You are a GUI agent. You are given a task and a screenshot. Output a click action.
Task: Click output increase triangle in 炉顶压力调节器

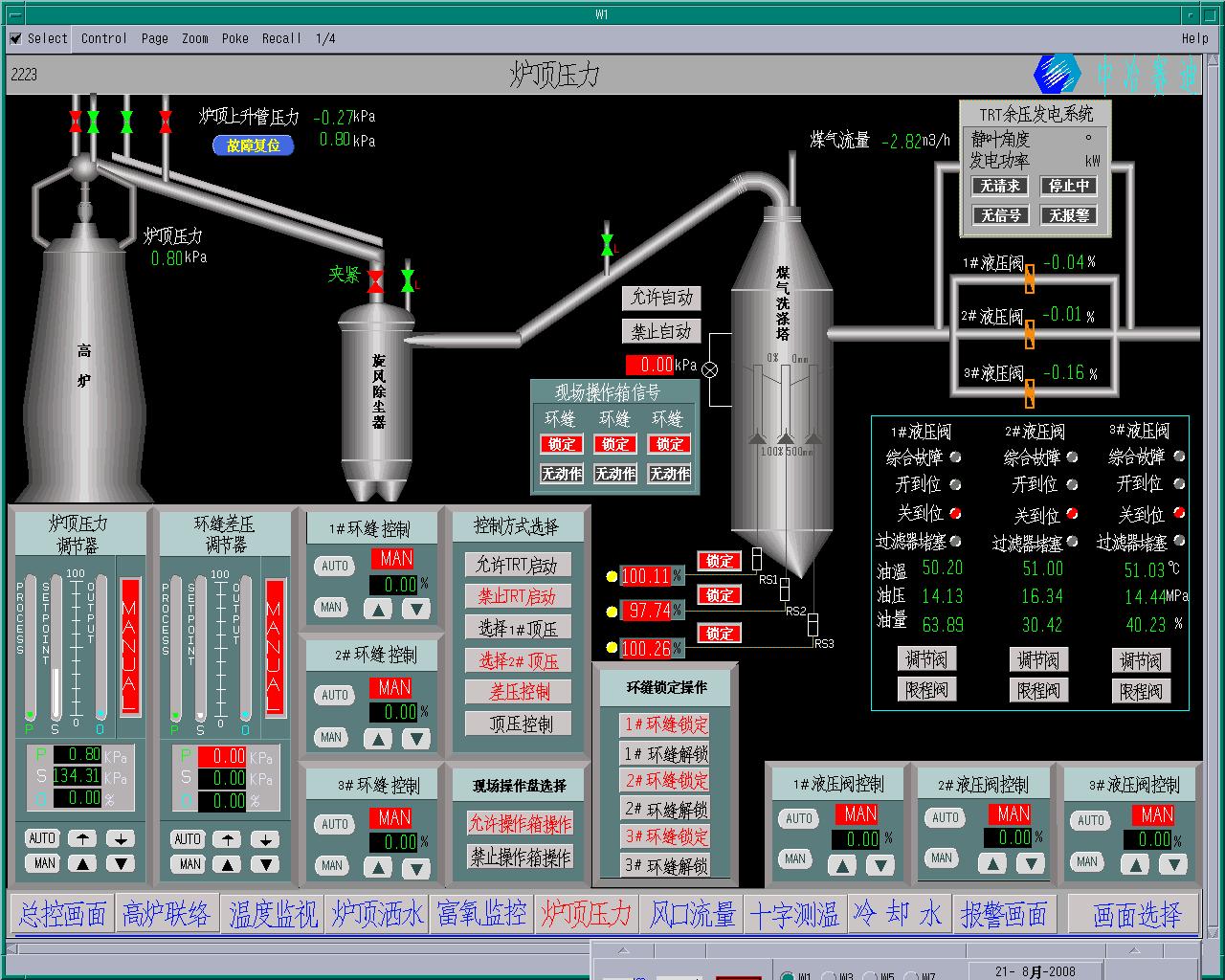pyautogui.click(x=82, y=863)
